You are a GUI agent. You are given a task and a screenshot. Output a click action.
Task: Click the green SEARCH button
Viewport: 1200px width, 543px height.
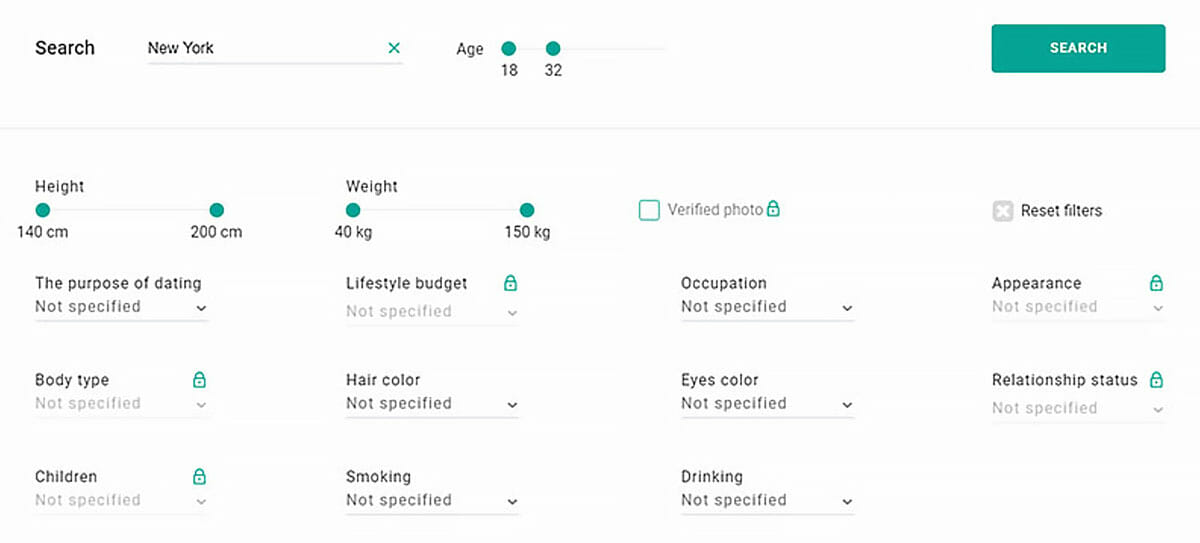click(1078, 48)
